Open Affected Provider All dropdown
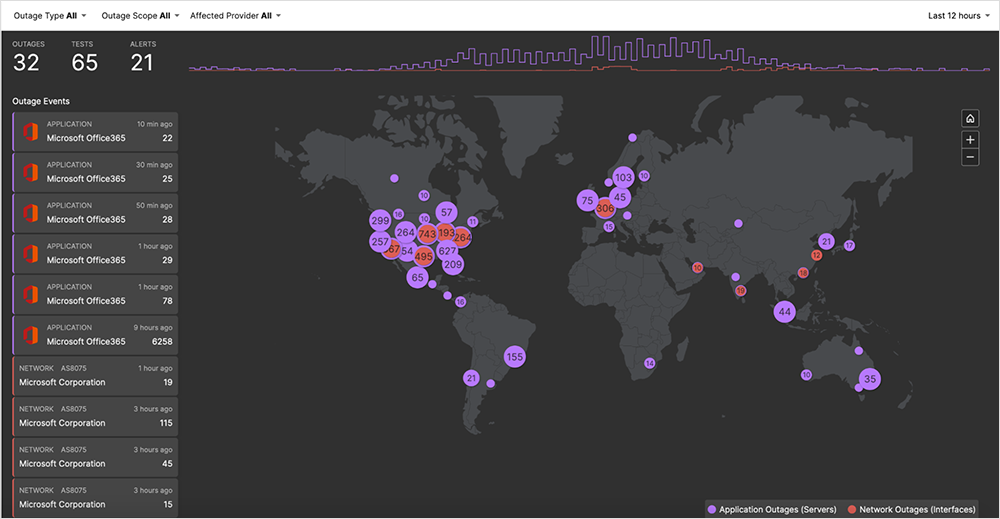The height and width of the screenshot is (519, 1000). pos(235,15)
